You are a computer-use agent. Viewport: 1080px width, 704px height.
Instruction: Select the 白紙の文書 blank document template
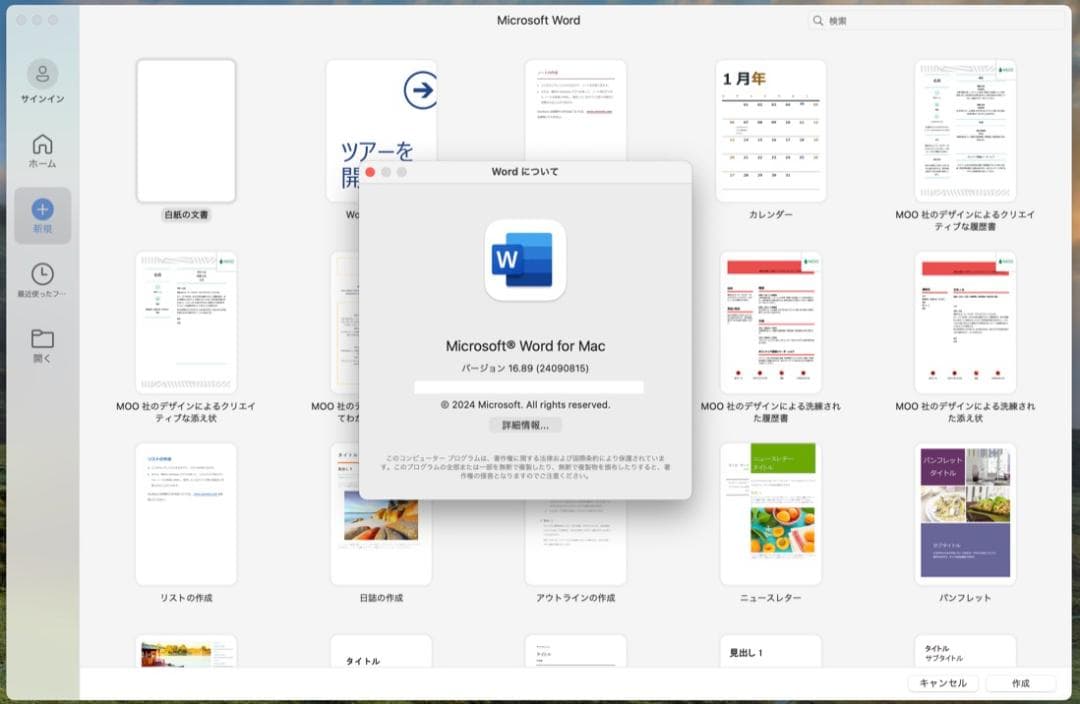(x=185, y=130)
